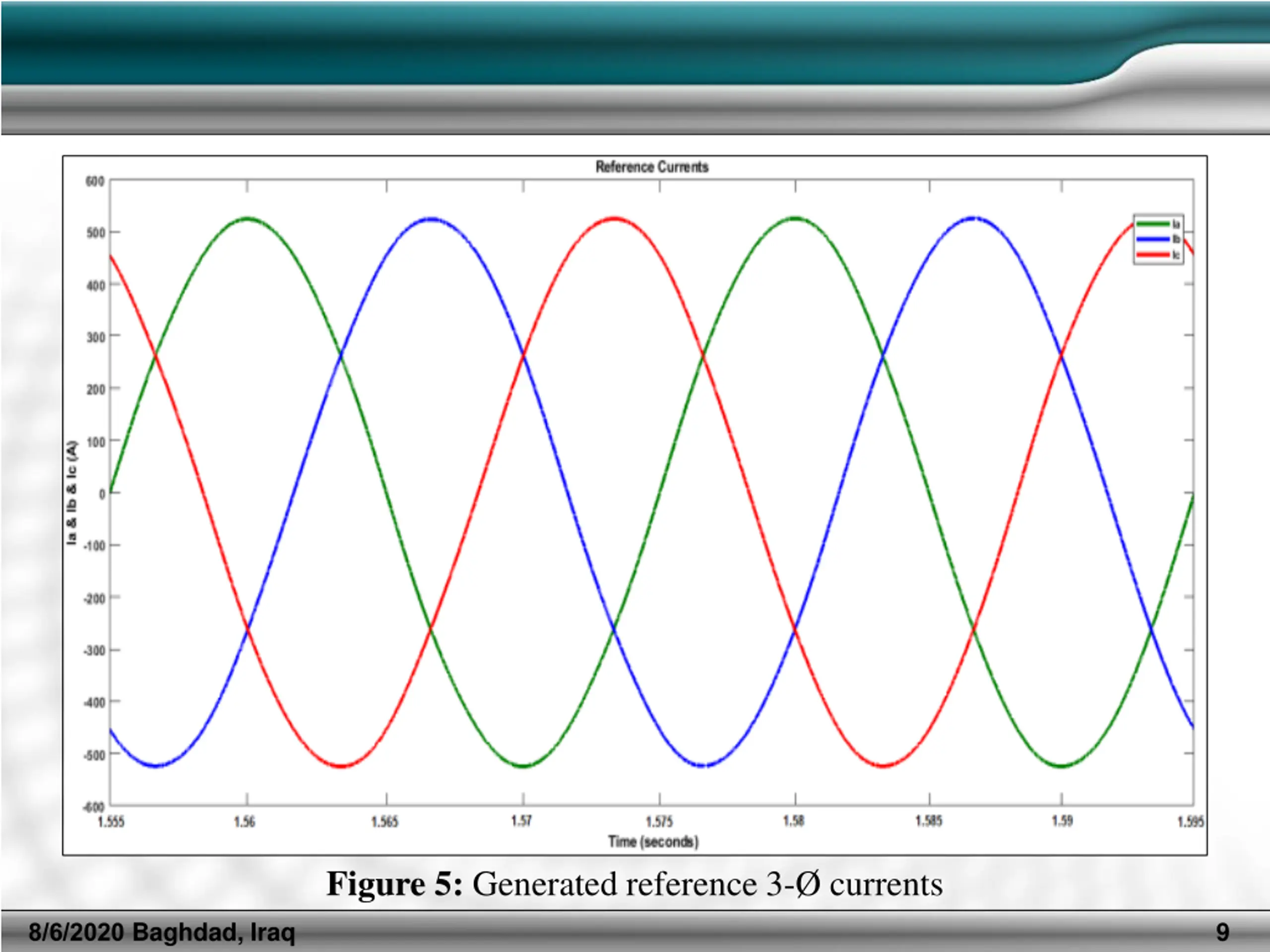Click the x-axis tick label 1.595
1270x952 pixels.
[x=1191, y=822]
